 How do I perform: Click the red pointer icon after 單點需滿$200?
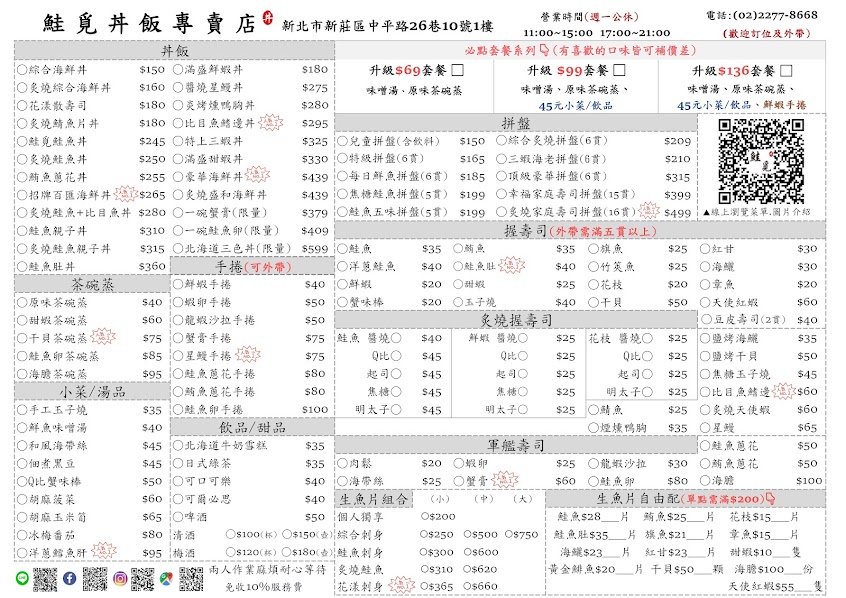(770, 498)
